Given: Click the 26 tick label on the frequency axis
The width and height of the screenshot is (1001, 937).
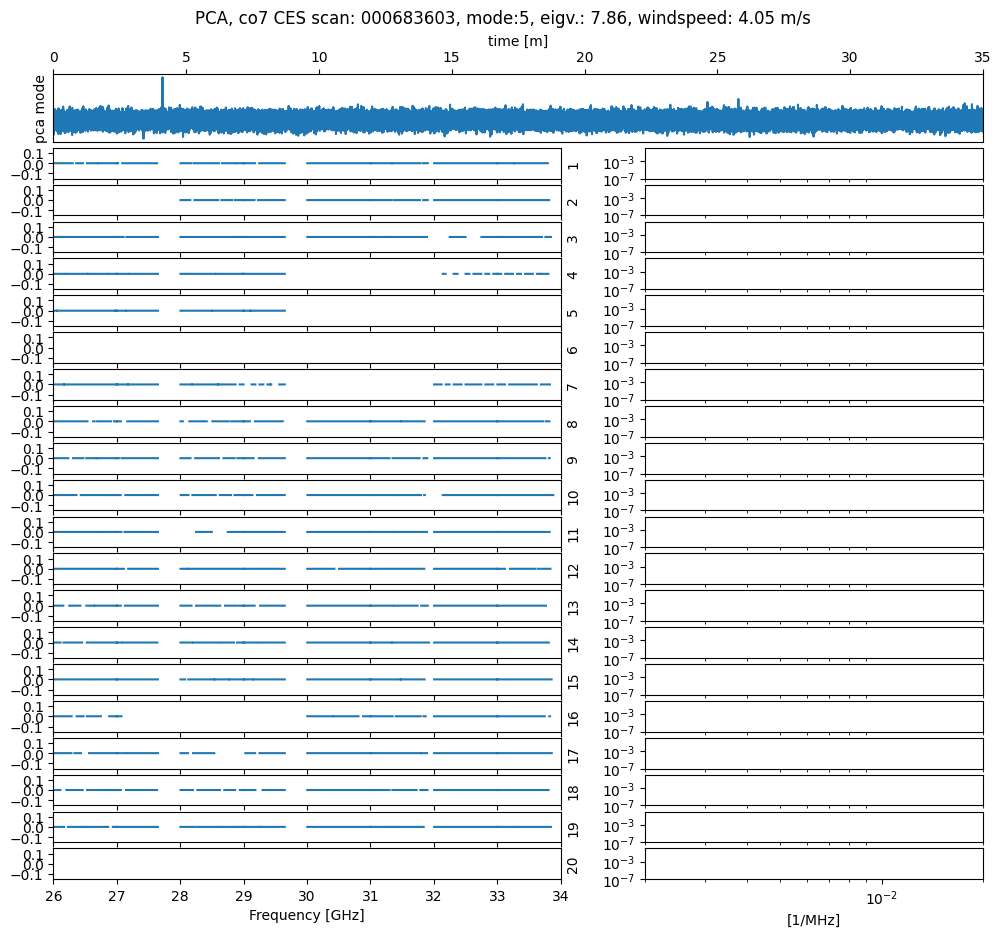Looking at the screenshot, I should pos(53,896).
